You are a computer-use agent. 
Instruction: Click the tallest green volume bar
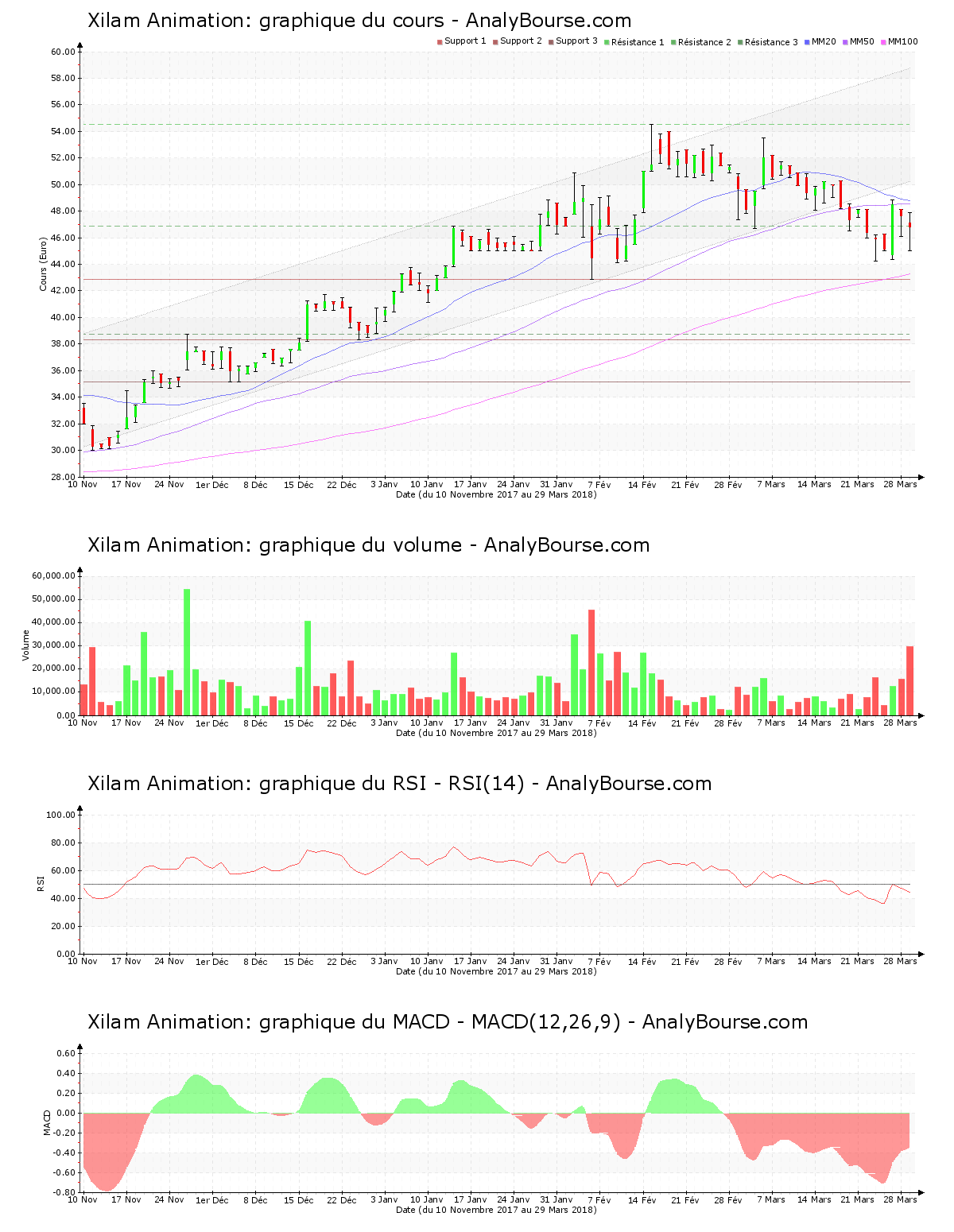pos(187,652)
